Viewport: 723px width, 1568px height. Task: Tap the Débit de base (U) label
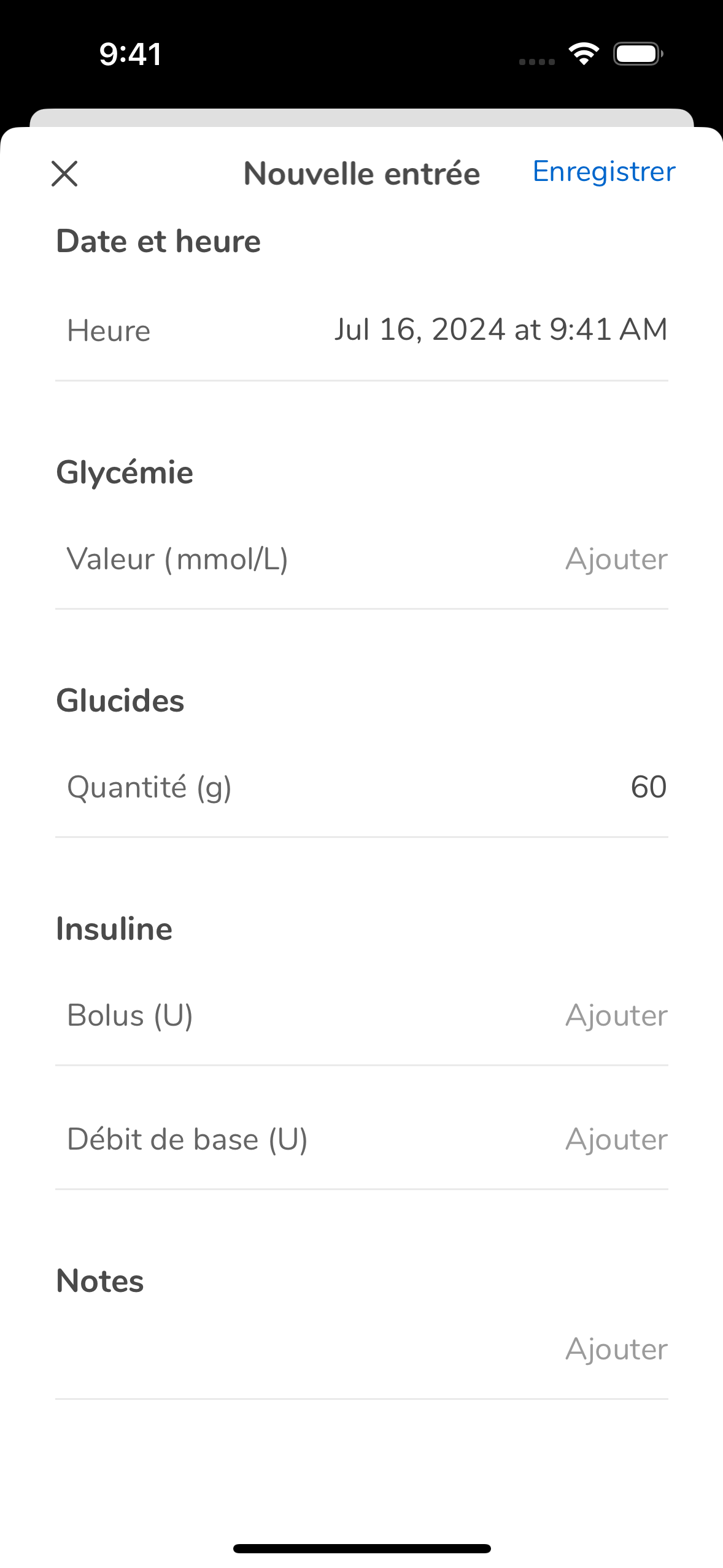point(187,1140)
